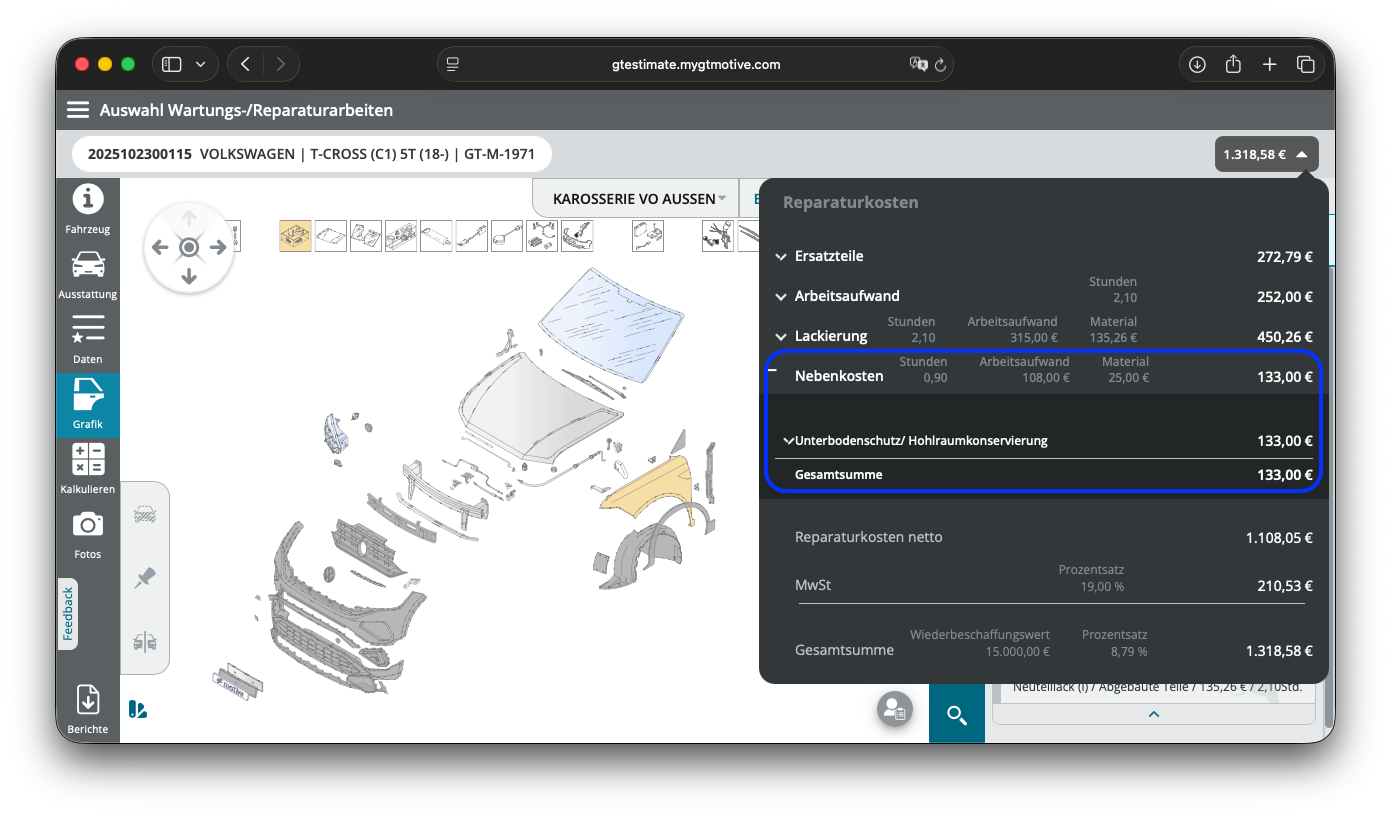Image resolution: width=1391 pixels, height=817 pixels.
Task: Open the Safari share menu
Action: click(1233, 64)
